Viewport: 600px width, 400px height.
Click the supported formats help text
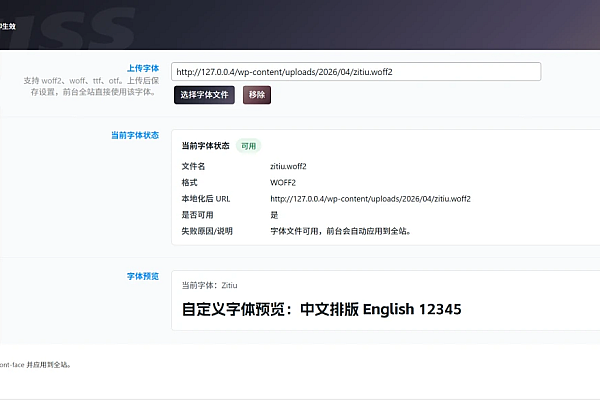[x=91, y=86]
